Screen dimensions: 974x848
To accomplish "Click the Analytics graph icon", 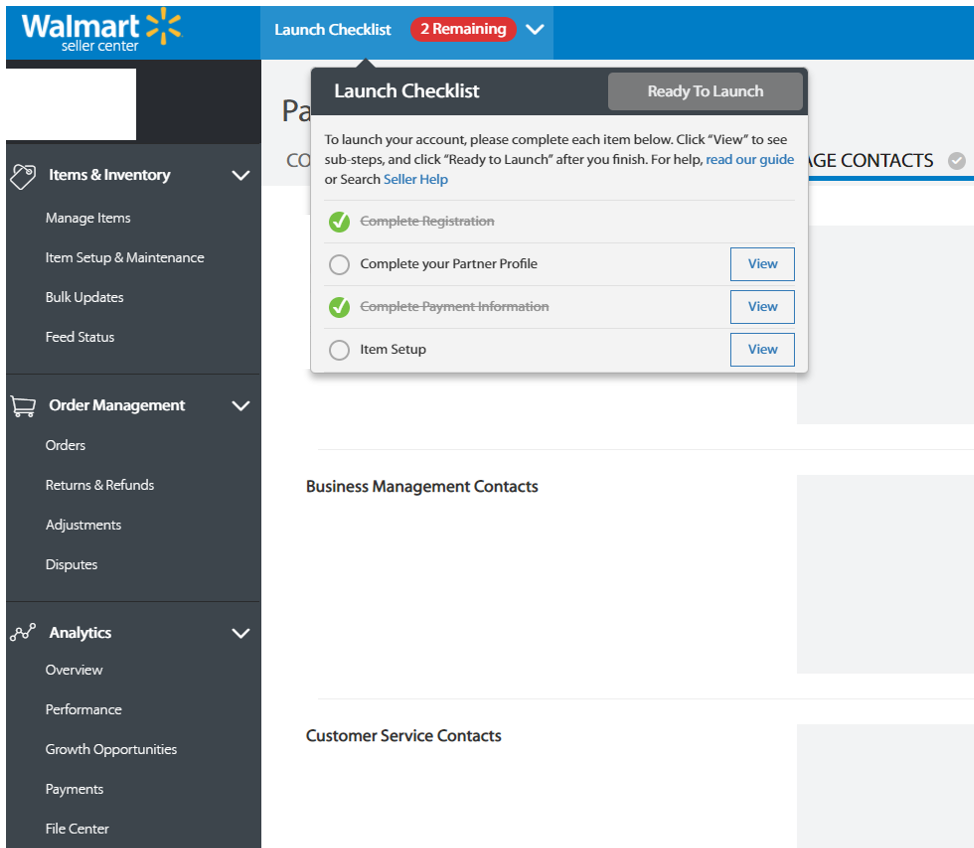I will [x=23, y=632].
